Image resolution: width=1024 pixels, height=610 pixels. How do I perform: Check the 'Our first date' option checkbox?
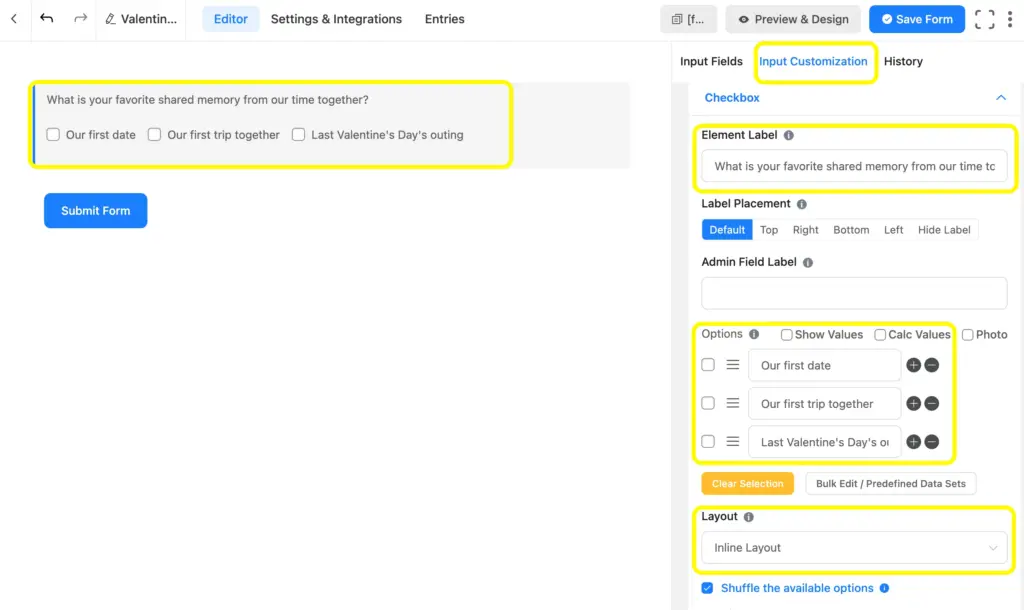click(707, 365)
